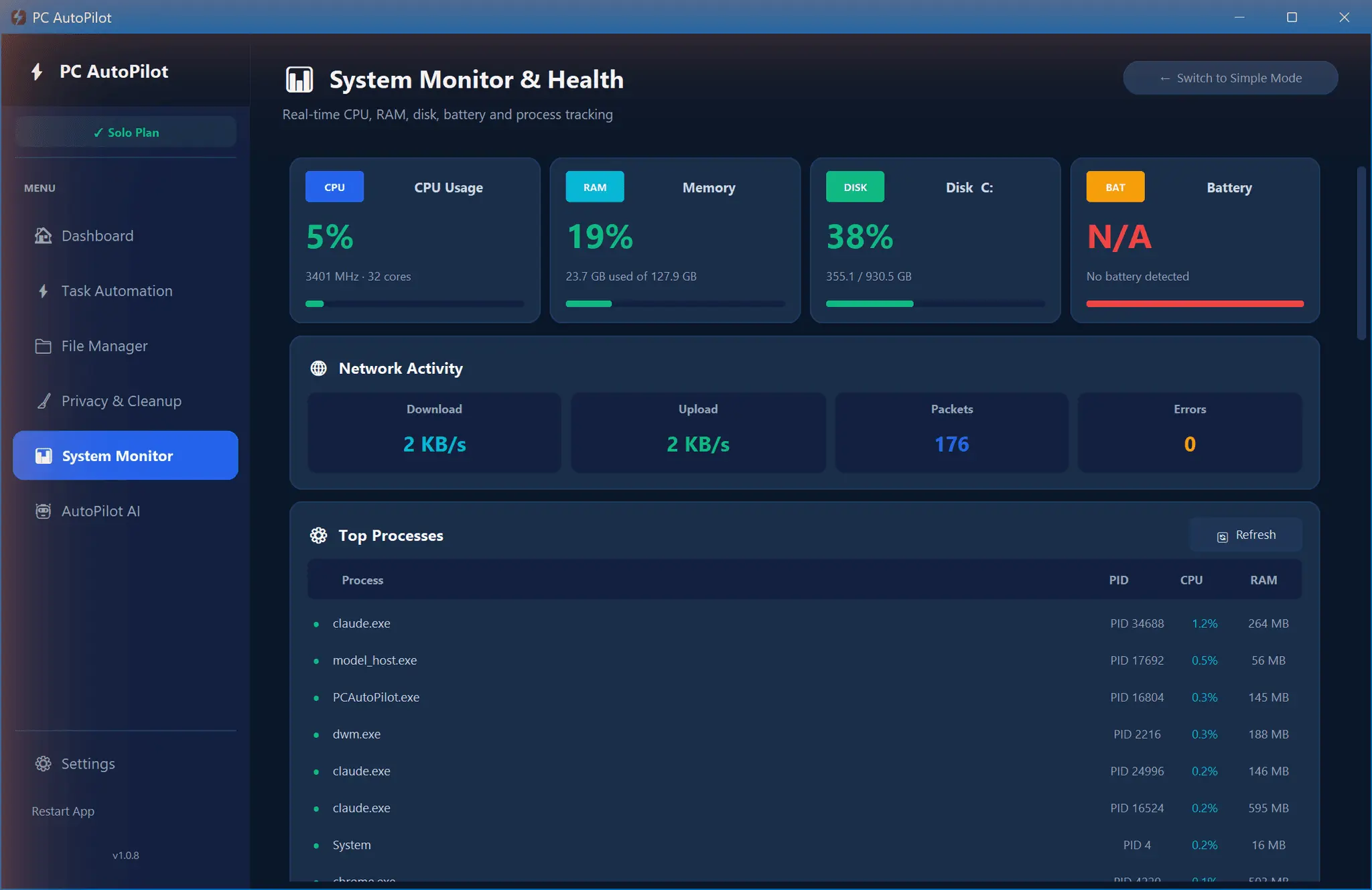Click the File Manager folder icon

[43, 346]
